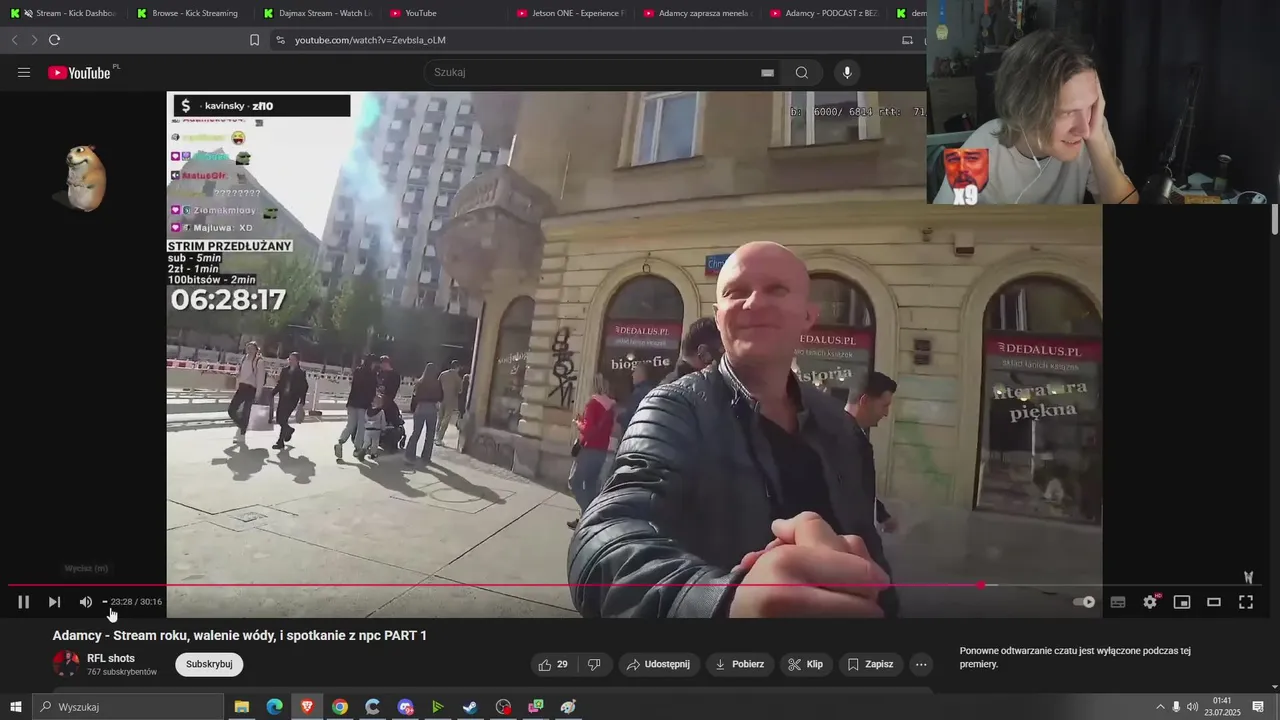Open player settings gear
Image resolution: width=1280 pixels, height=720 pixels.
click(x=1150, y=602)
